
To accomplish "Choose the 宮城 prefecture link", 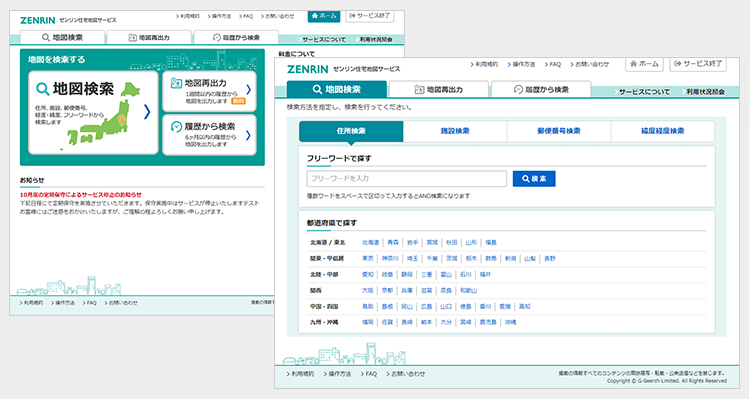I will (432, 243).
